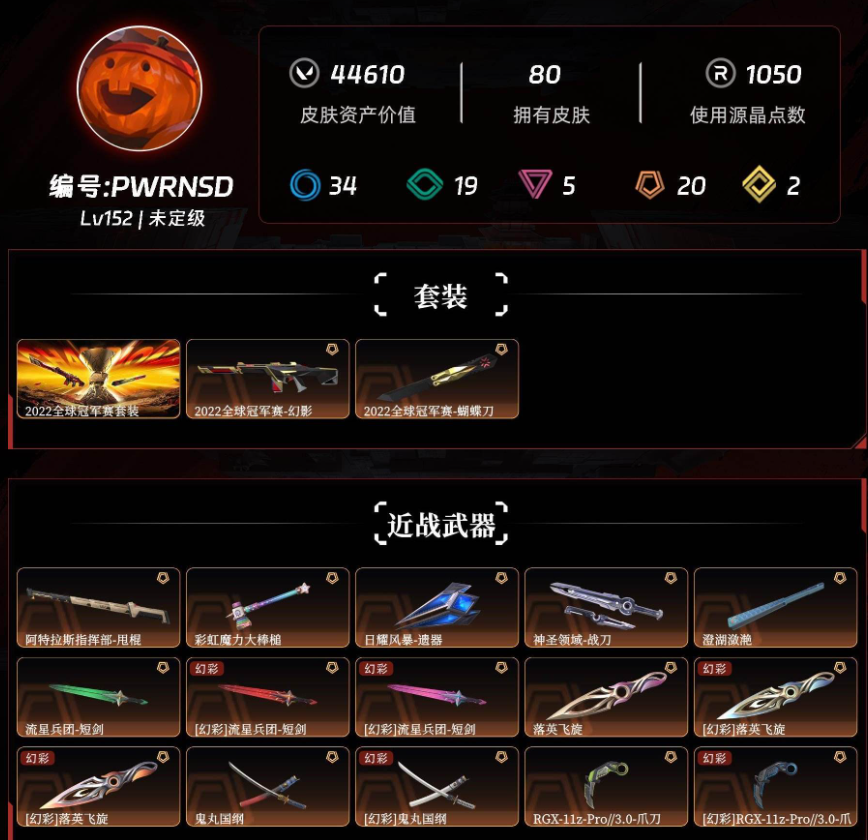868x840 pixels.
Task: Select the 神圣领域-战刀 melee card
Action: coord(606,607)
